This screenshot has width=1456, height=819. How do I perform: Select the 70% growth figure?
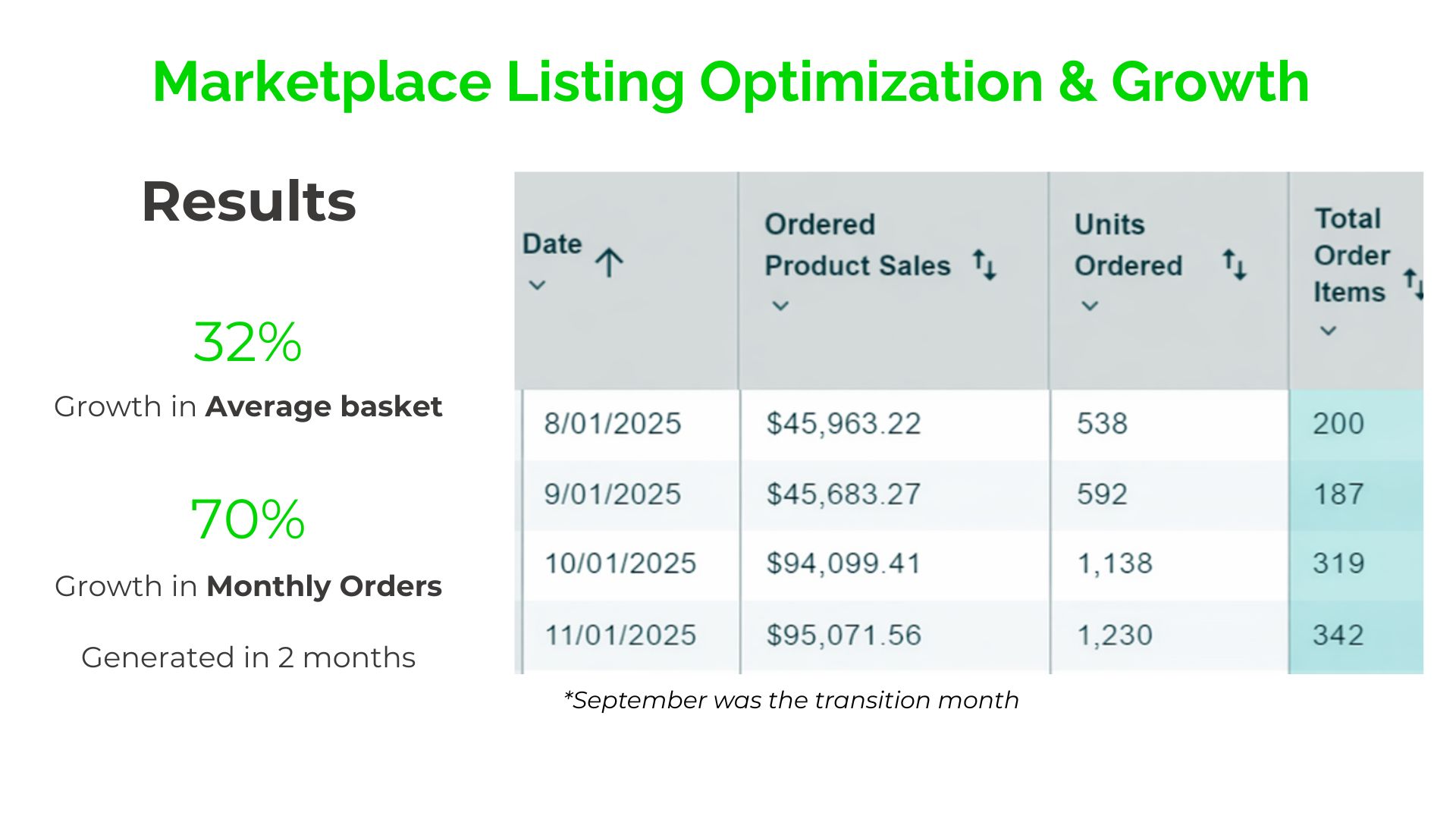[248, 520]
